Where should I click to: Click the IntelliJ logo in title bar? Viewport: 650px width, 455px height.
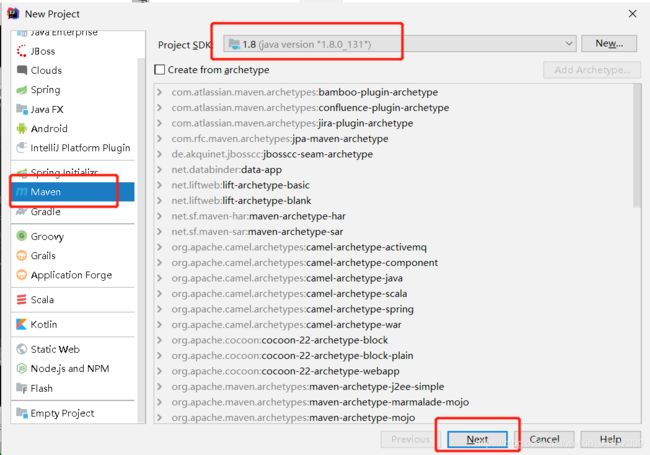13,14
